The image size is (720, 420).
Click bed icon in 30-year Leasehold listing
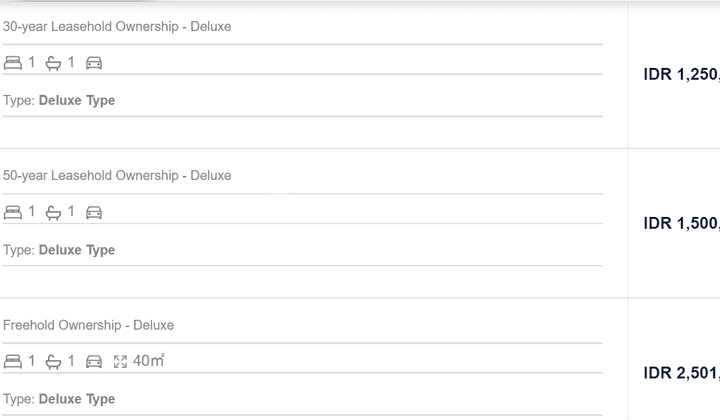[x=13, y=63]
